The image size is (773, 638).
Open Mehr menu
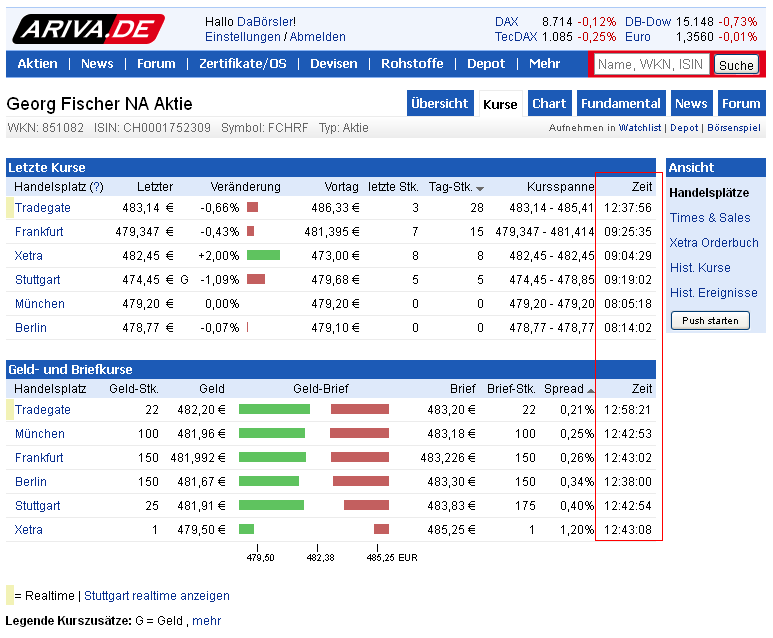pos(545,64)
